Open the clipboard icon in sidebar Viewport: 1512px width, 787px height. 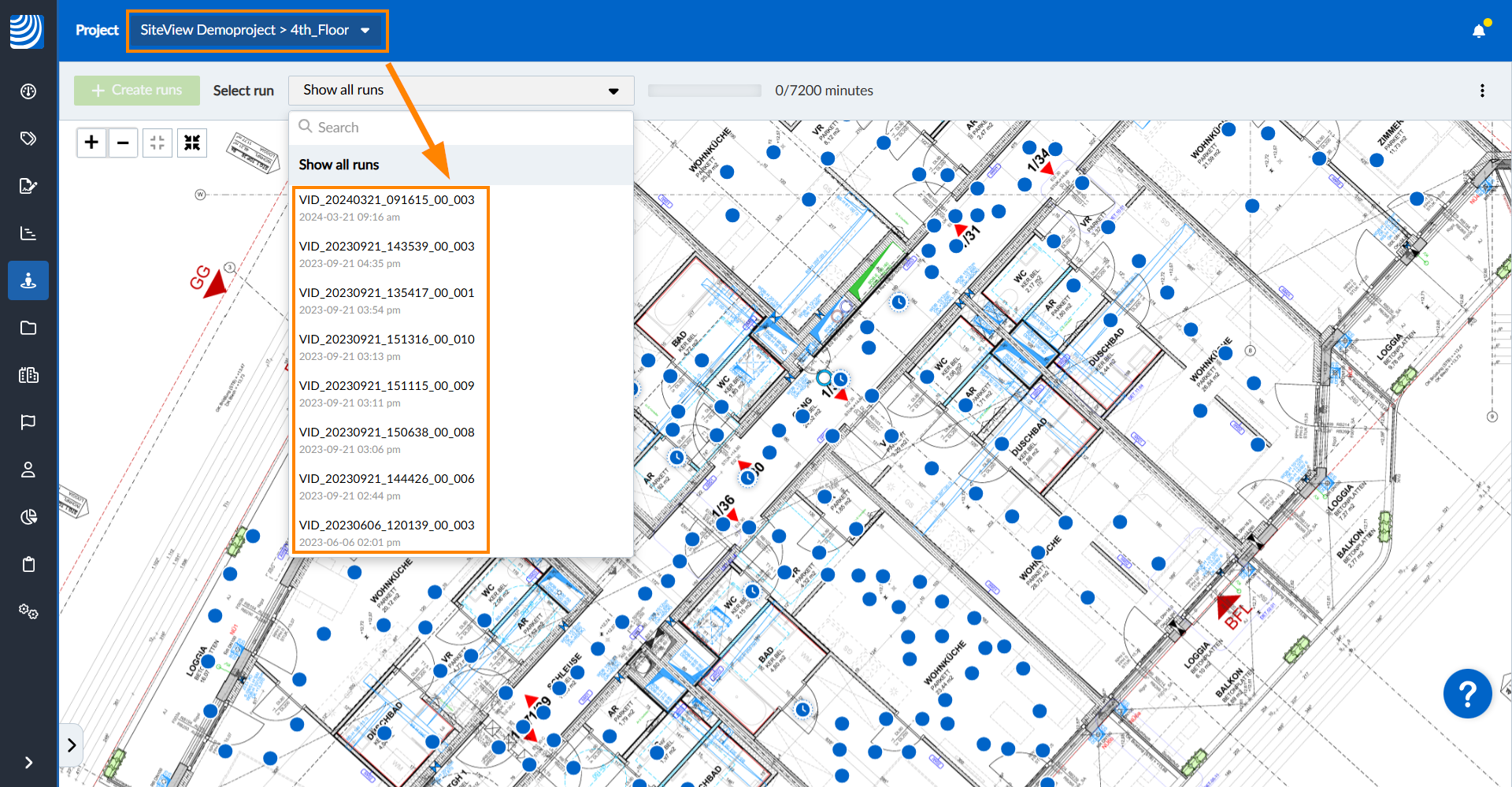pyautogui.click(x=28, y=564)
